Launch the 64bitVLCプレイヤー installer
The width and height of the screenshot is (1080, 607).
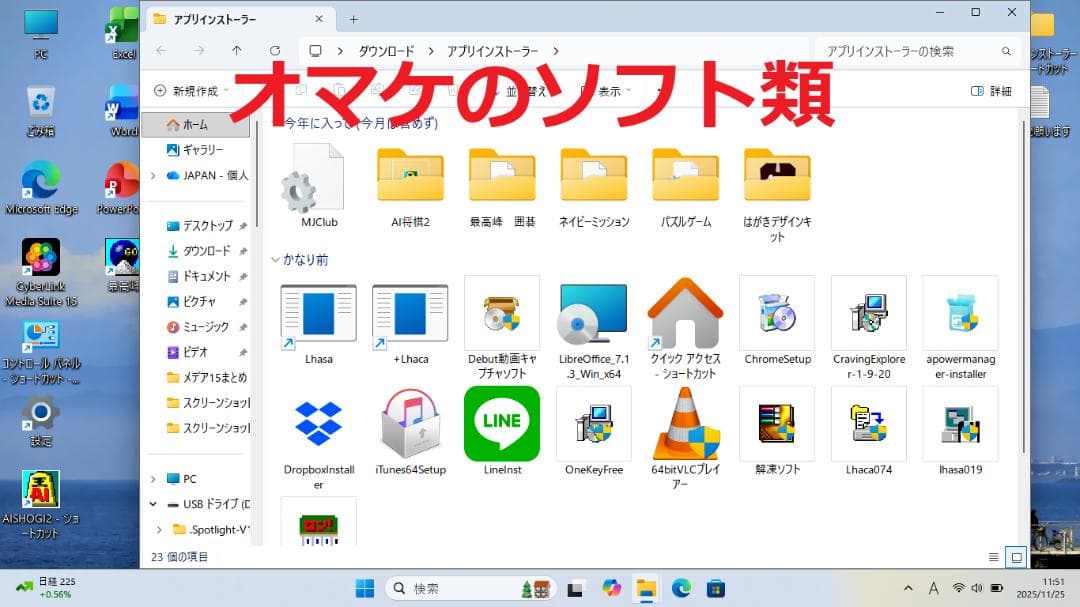(x=685, y=423)
